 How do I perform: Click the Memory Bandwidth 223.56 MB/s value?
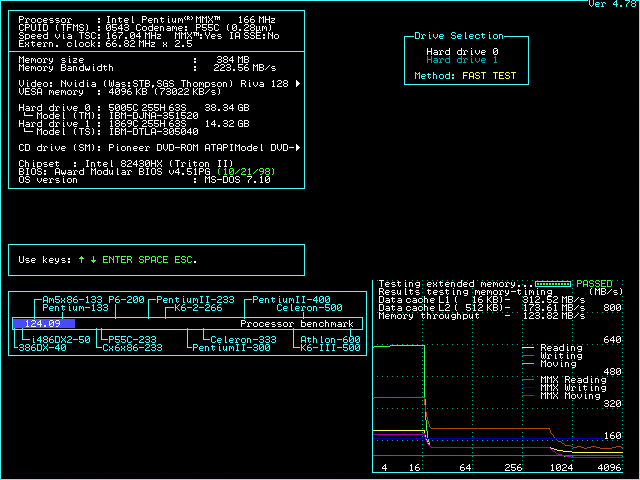pos(244,68)
